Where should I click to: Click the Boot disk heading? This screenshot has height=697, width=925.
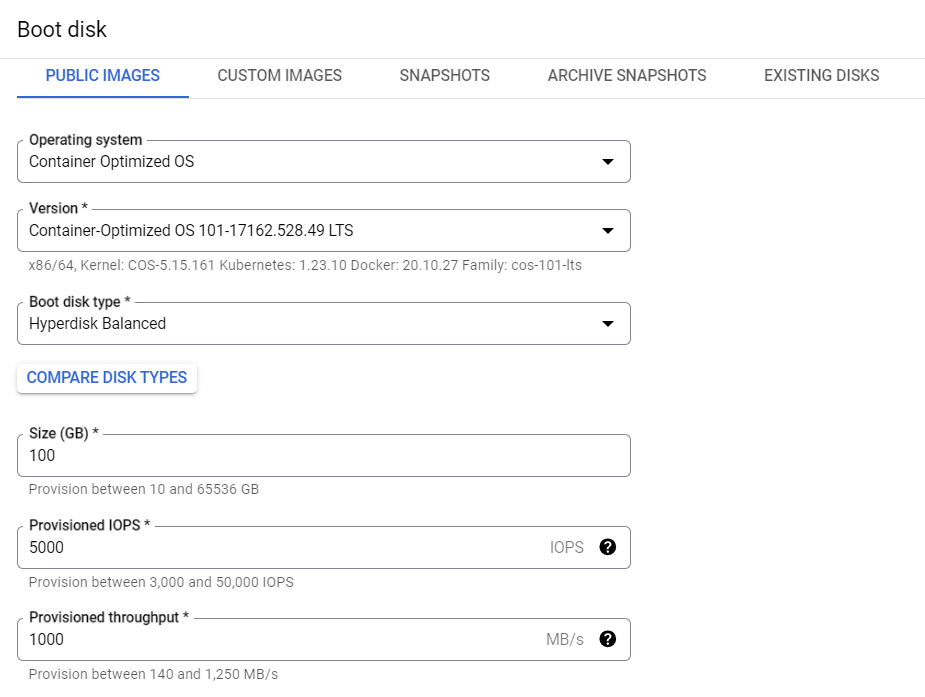62,29
